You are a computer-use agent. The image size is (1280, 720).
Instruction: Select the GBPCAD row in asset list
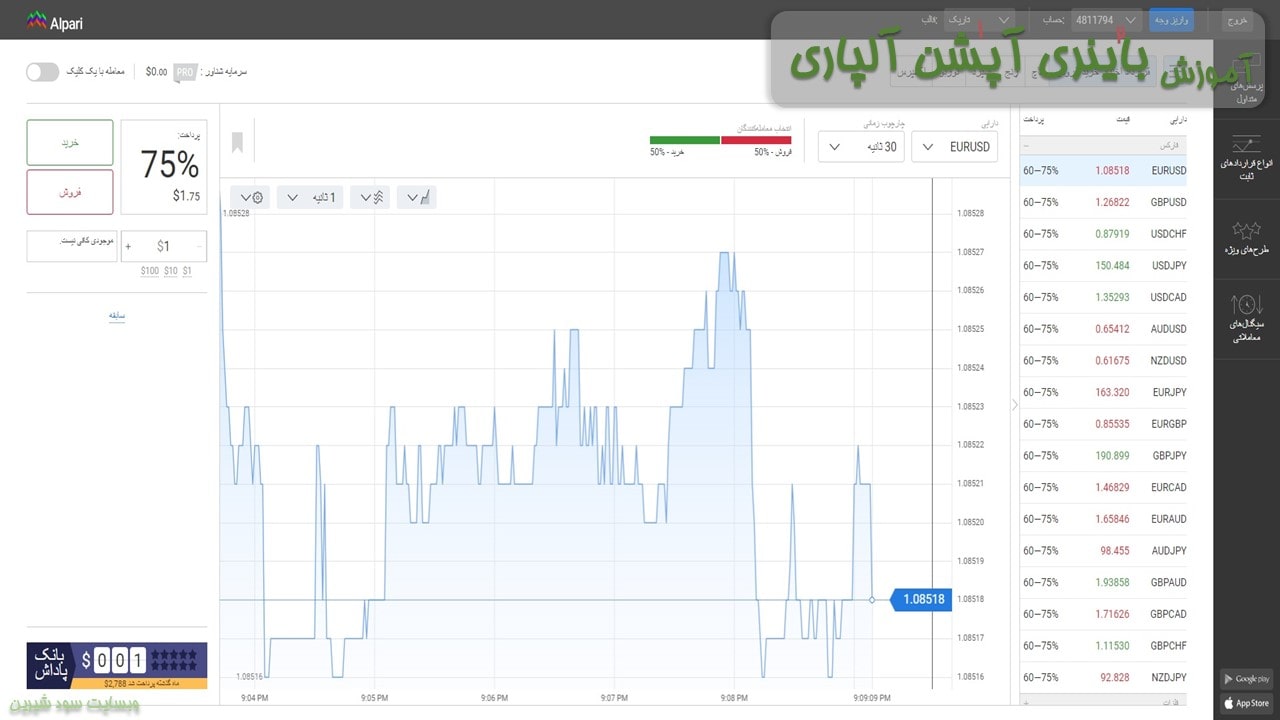[1104, 614]
